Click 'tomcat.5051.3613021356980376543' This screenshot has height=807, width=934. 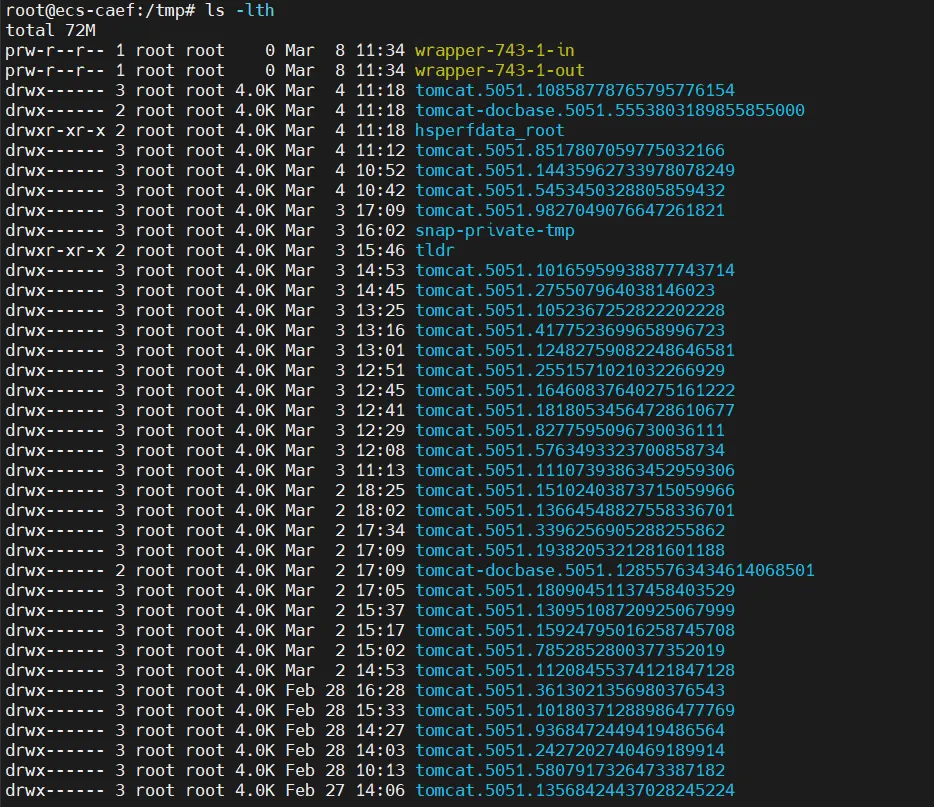[x=570, y=691]
